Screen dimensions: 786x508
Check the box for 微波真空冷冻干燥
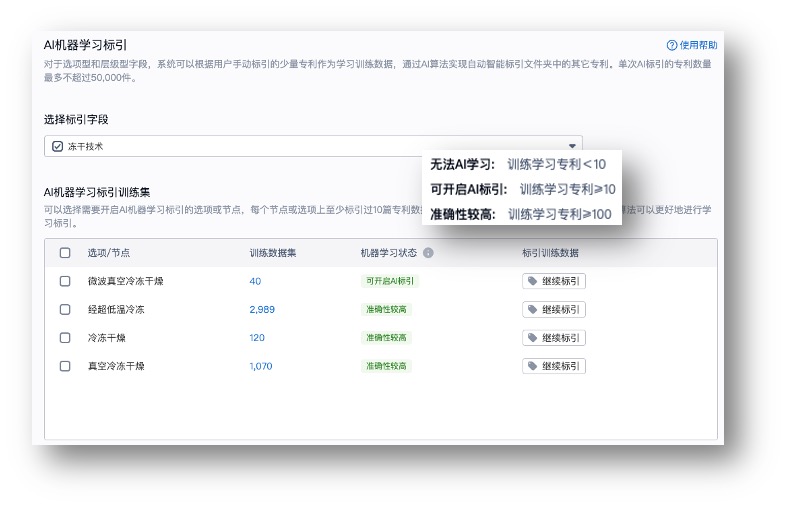click(x=65, y=282)
